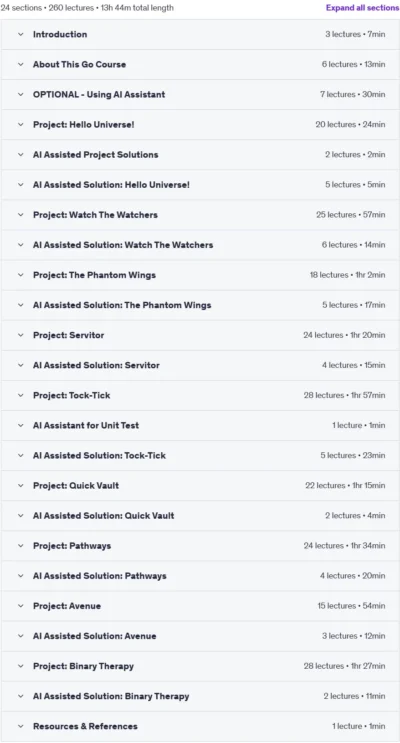Expand the AI Assistant for Unit Test chevron
The image size is (400, 743).
[20, 426]
